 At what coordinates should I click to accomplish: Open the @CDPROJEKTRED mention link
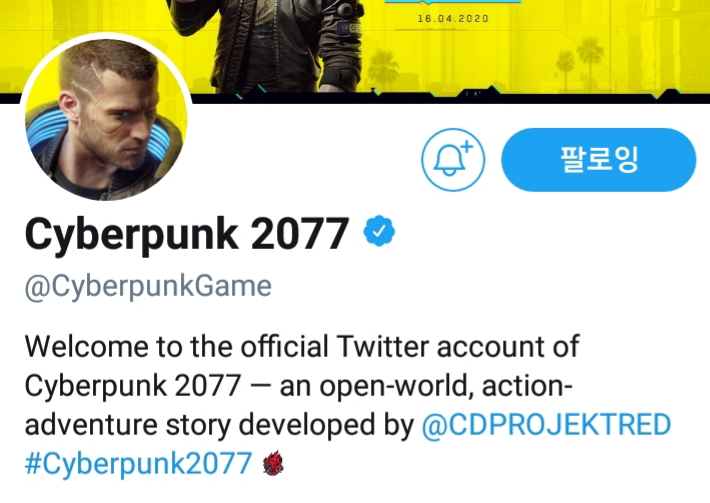tap(546, 425)
